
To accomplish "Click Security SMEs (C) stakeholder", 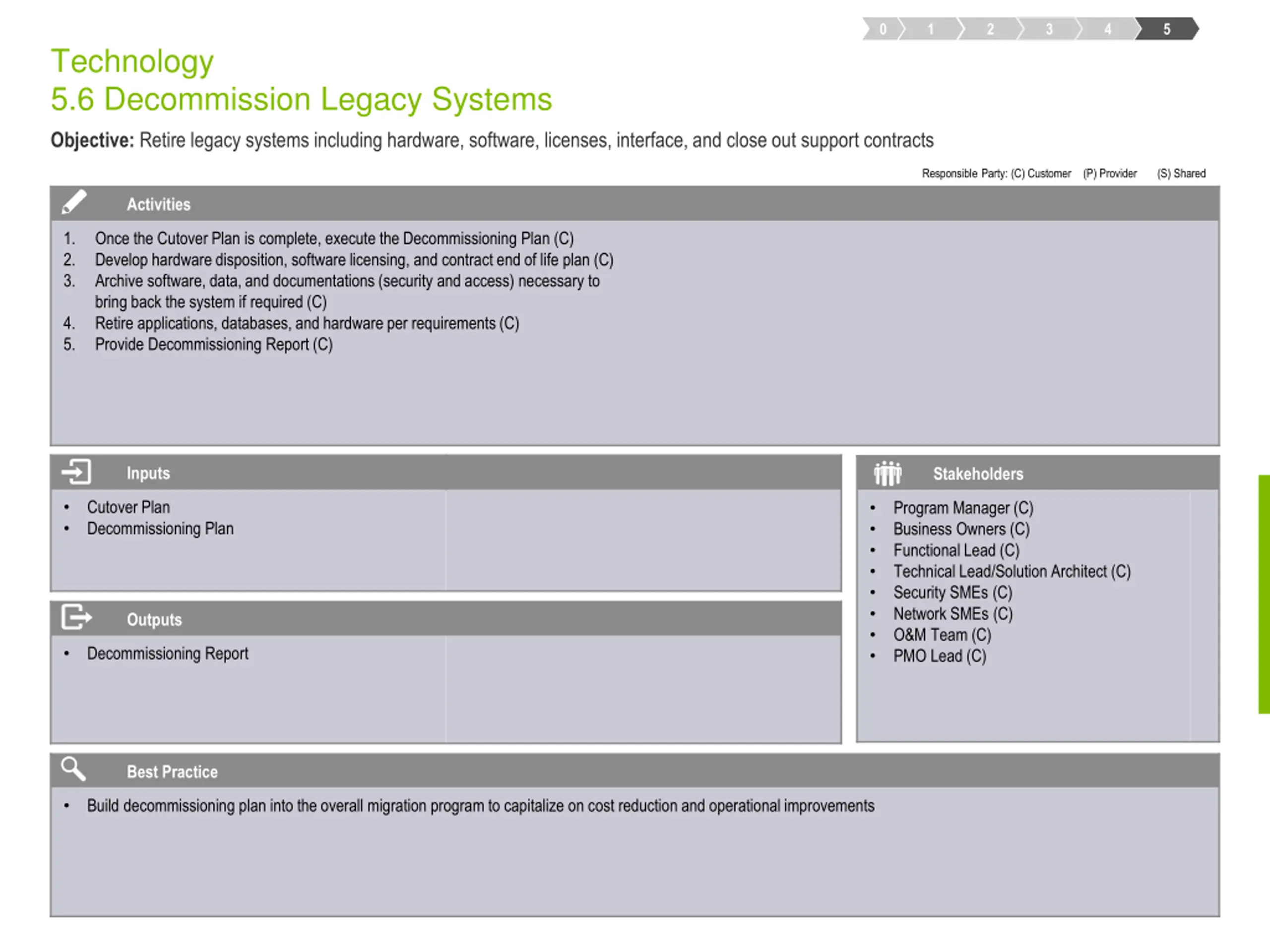I will 953,593.
